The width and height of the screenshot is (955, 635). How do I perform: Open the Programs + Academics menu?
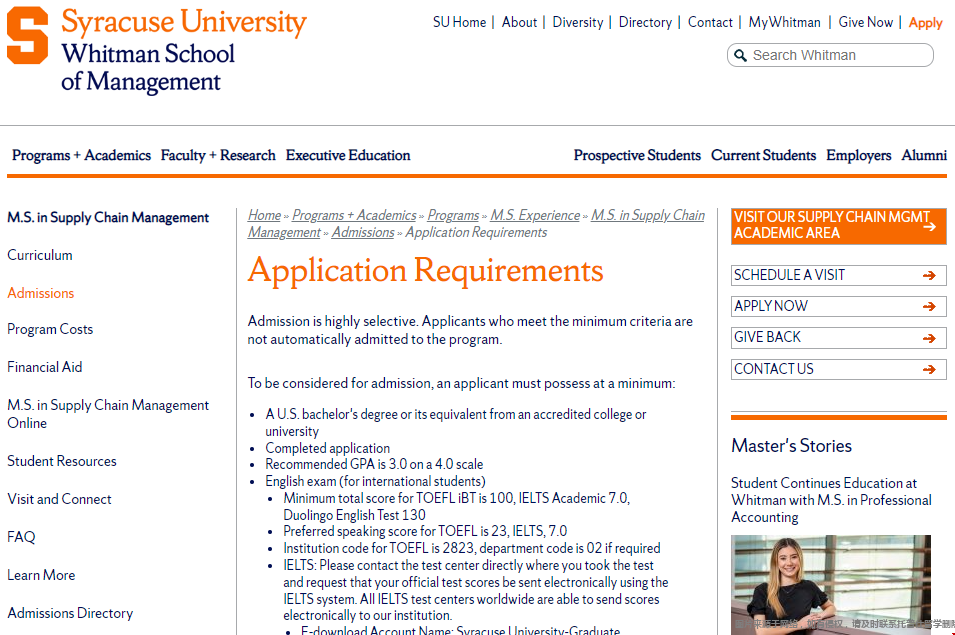click(x=81, y=155)
